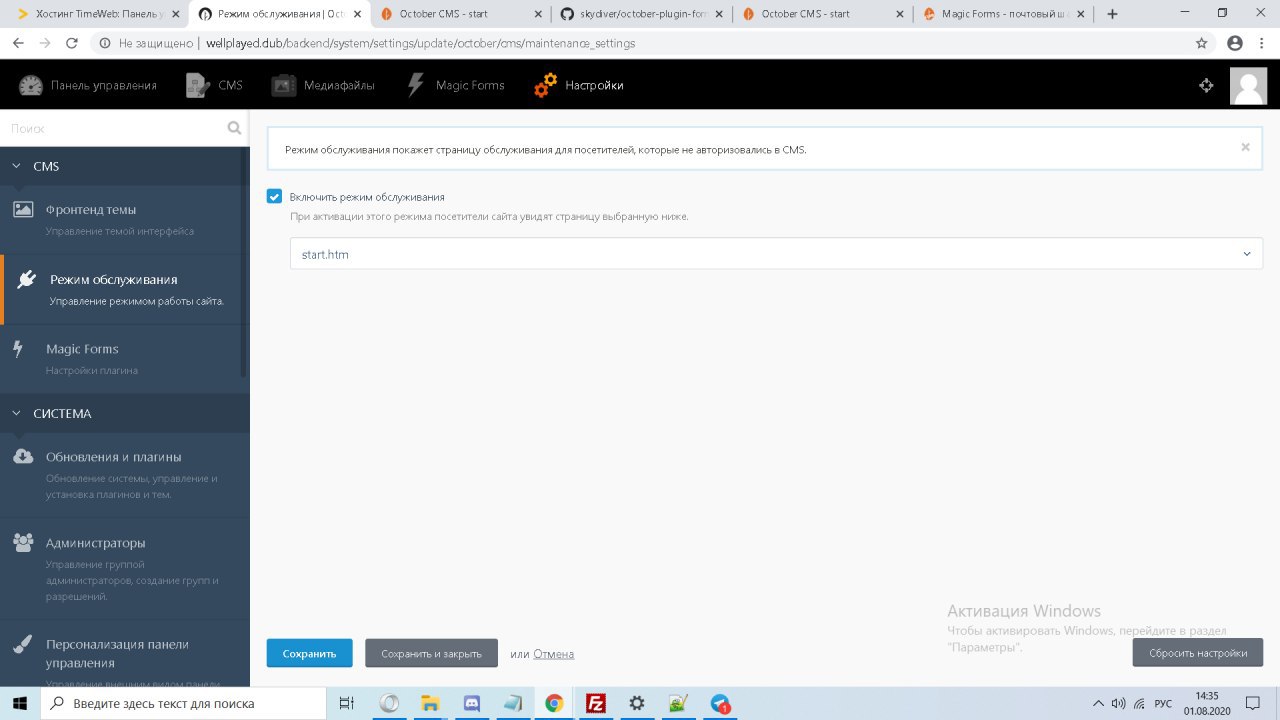Click the Настройки gears icon
The image size is (1280, 720).
click(545, 85)
